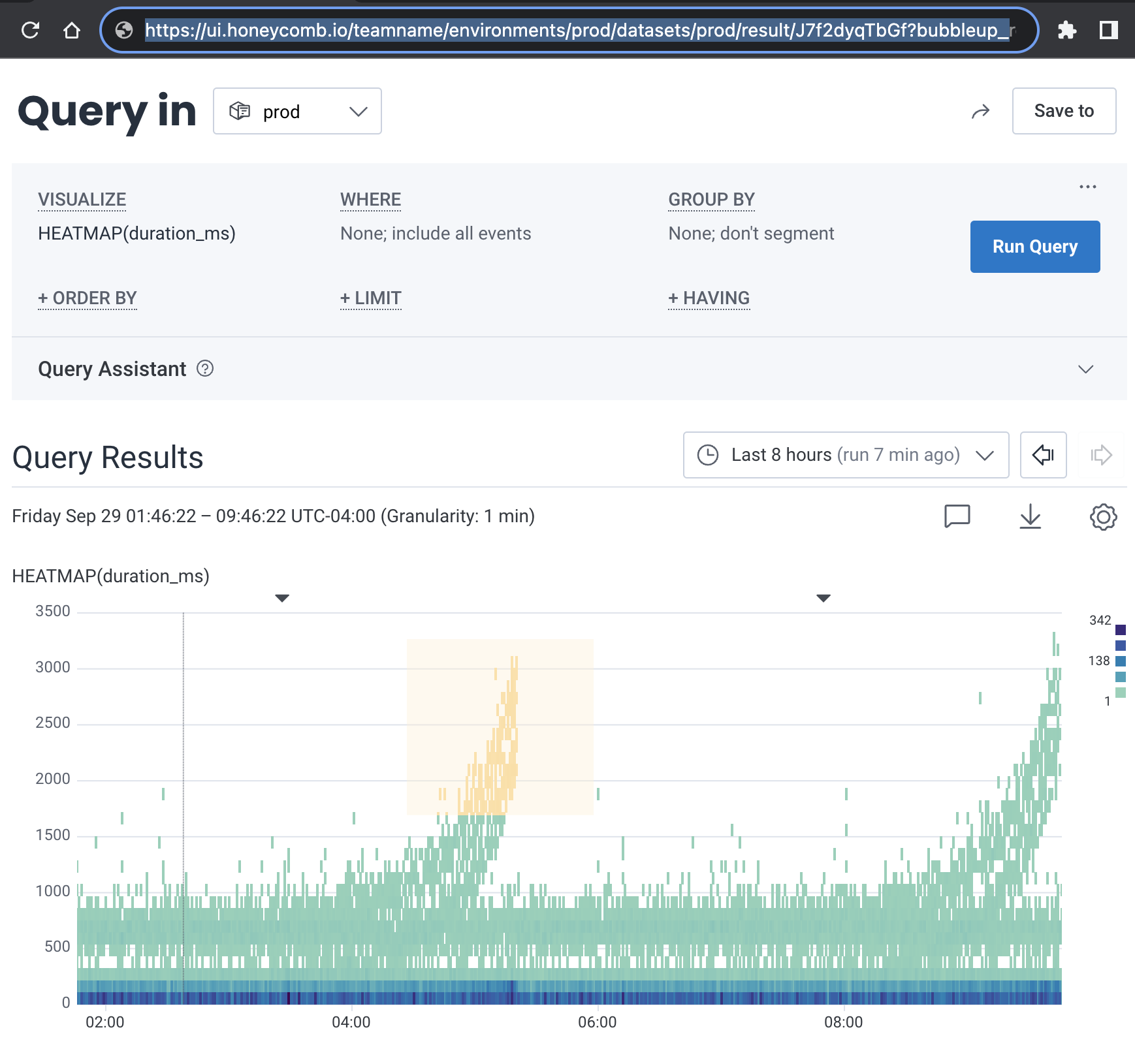Image resolution: width=1135 pixels, height=1064 pixels.
Task: Open the WHERE clause editor
Action: pyautogui.click(x=370, y=200)
